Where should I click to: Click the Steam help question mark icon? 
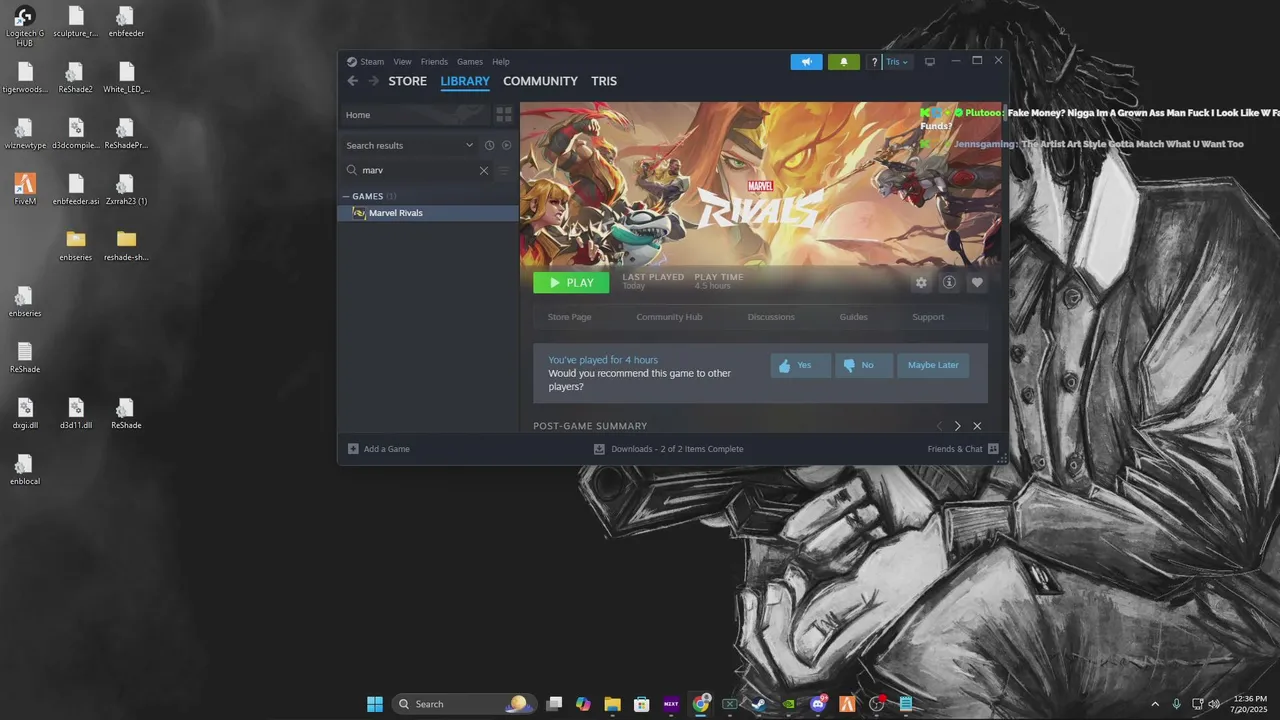click(x=874, y=62)
